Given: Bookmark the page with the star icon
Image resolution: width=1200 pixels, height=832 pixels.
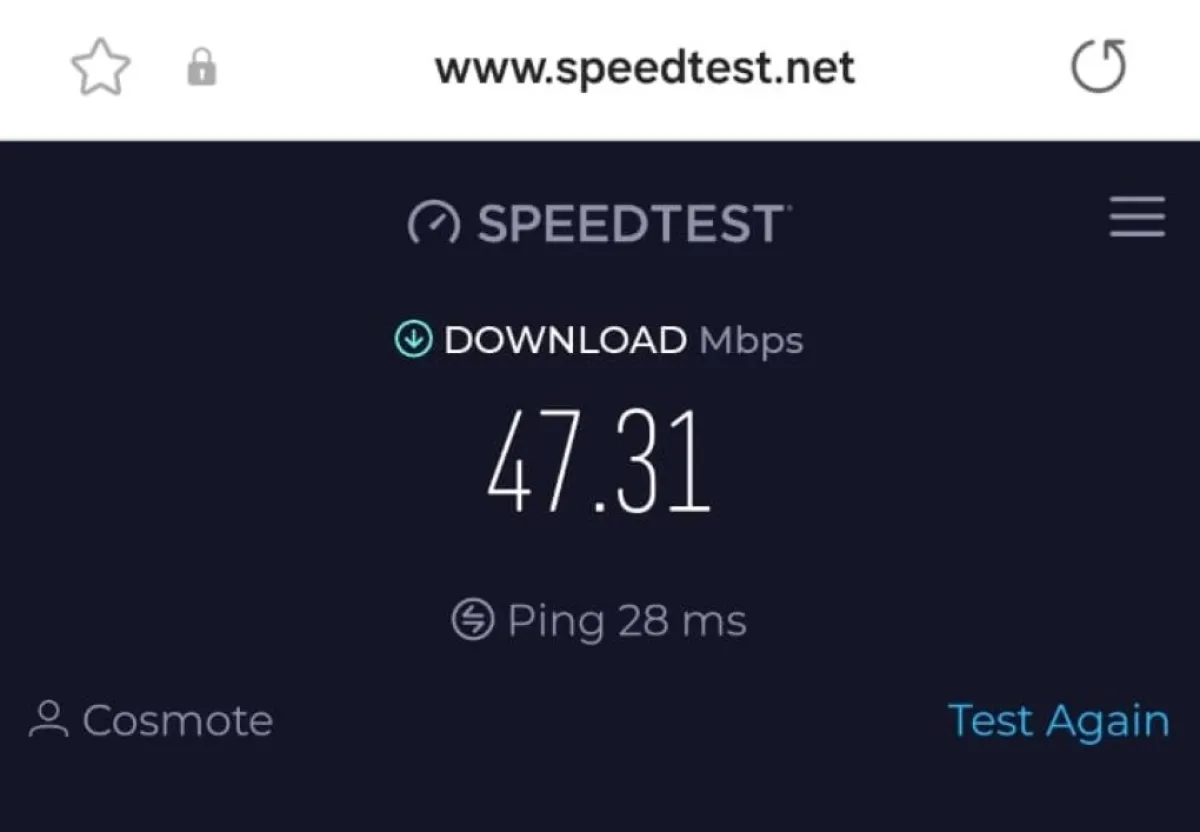Looking at the screenshot, I should point(100,69).
